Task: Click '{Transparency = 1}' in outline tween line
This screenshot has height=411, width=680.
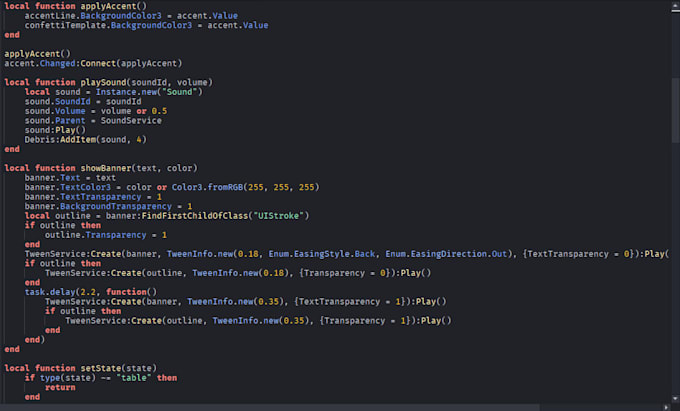Action: 365,321
